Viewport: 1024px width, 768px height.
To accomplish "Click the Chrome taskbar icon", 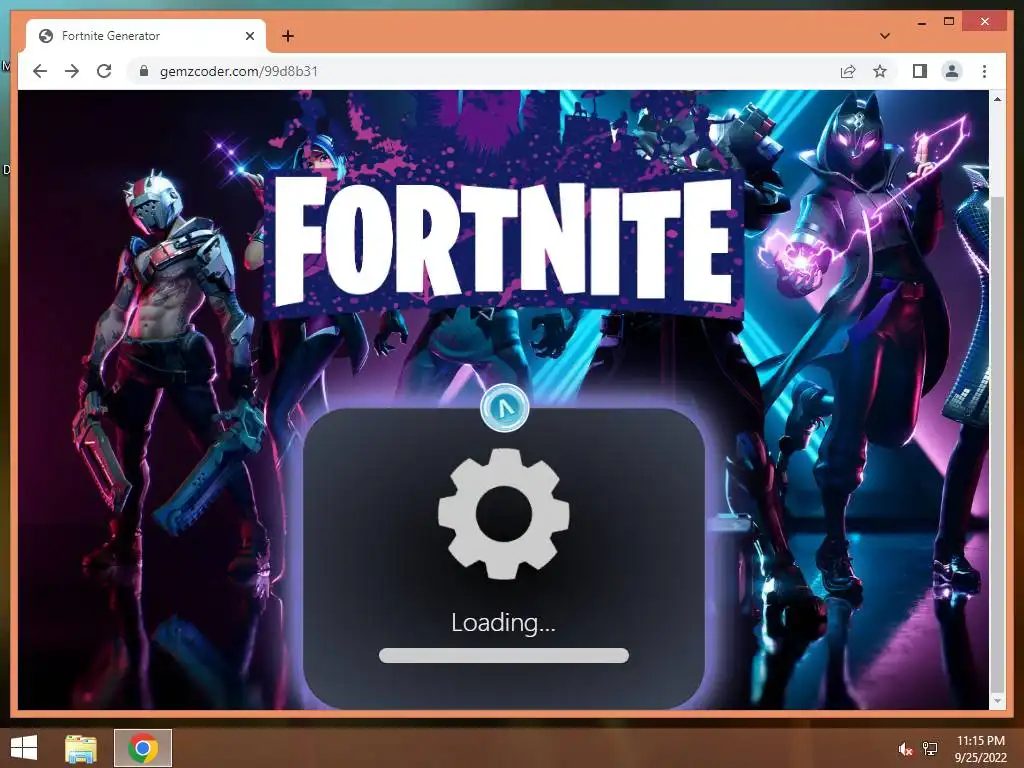I will pos(143,748).
